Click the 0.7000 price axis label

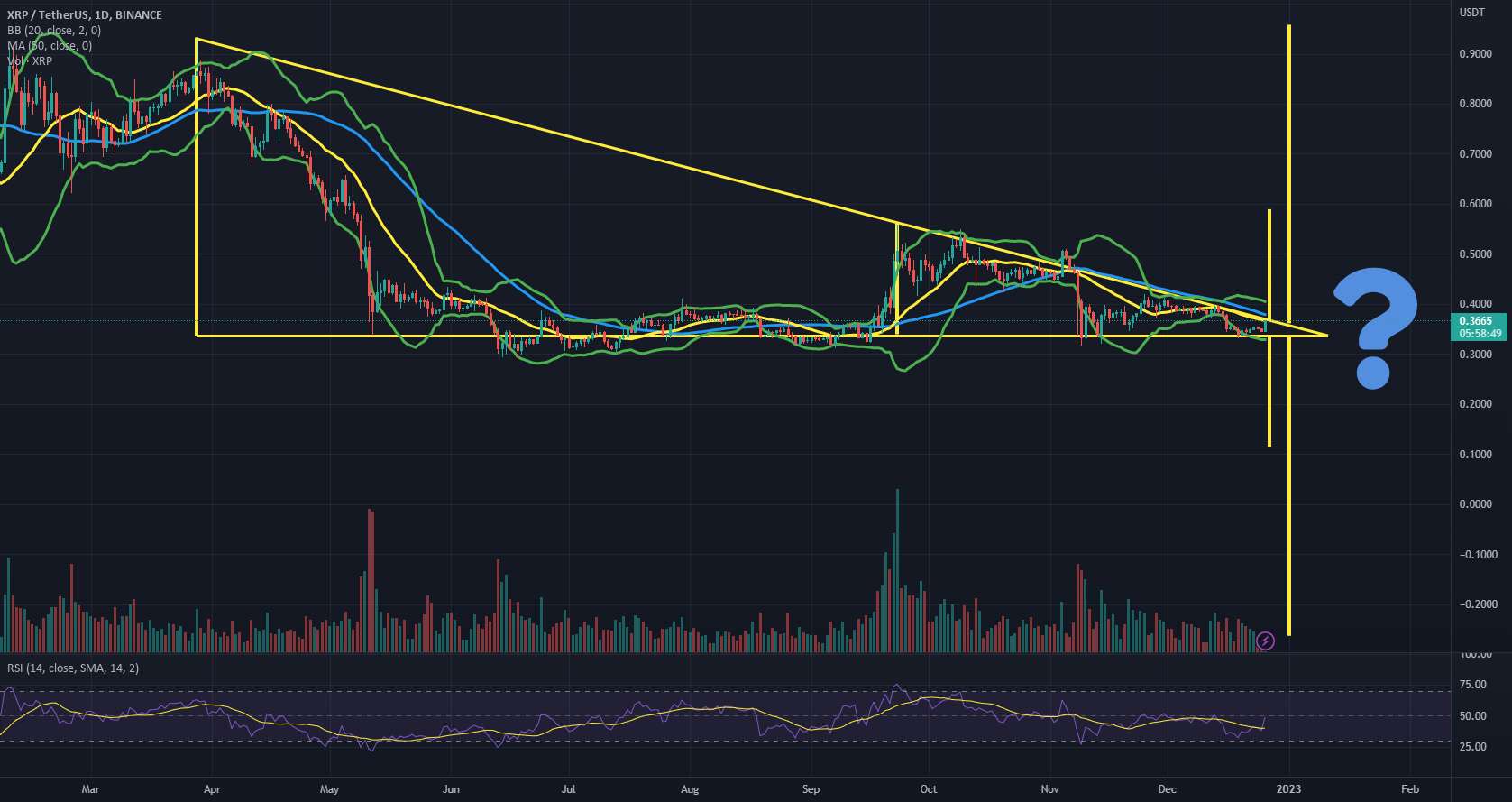tap(1475, 154)
